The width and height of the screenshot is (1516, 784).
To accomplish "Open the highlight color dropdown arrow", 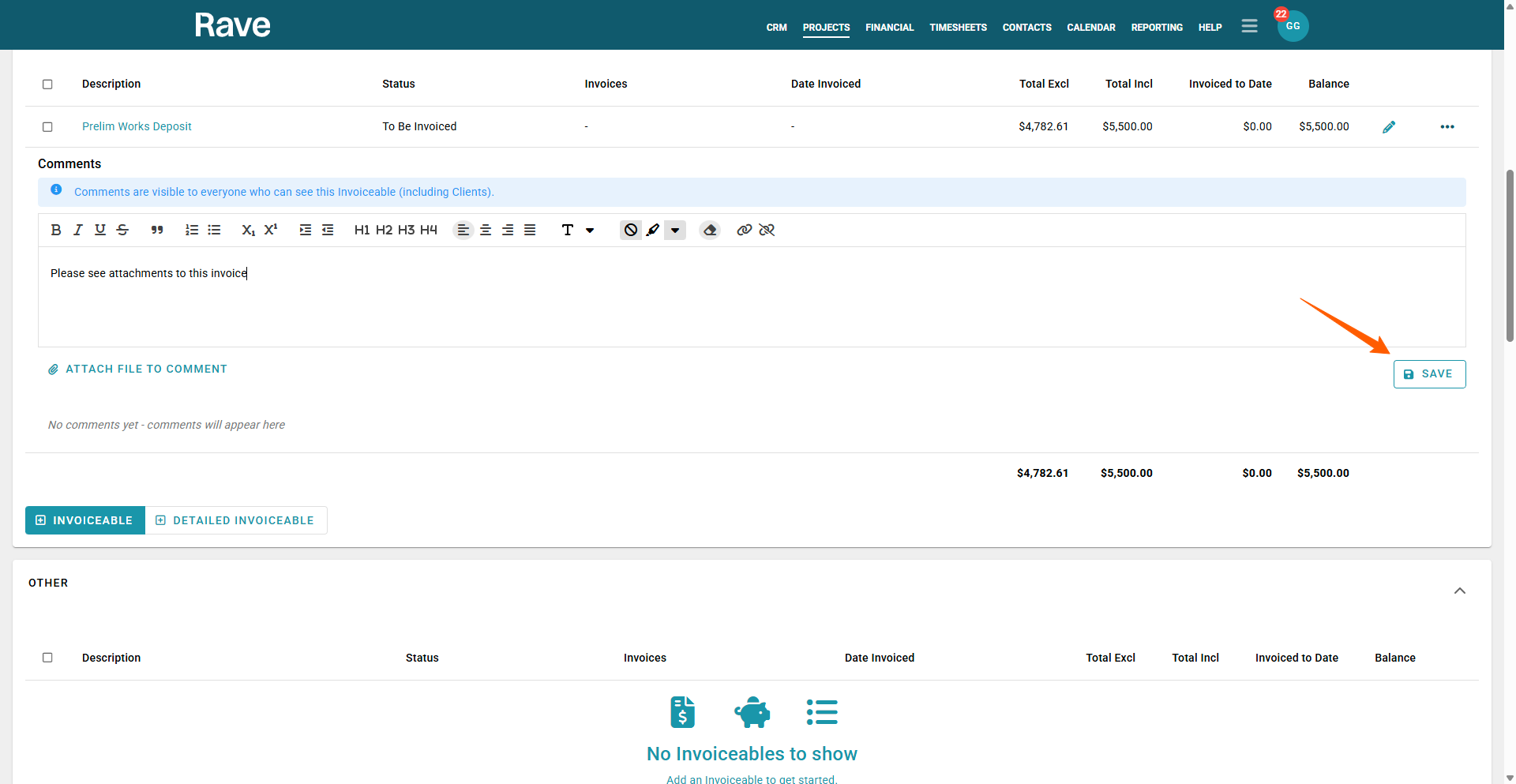I will pyautogui.click(x=675, y=230).
